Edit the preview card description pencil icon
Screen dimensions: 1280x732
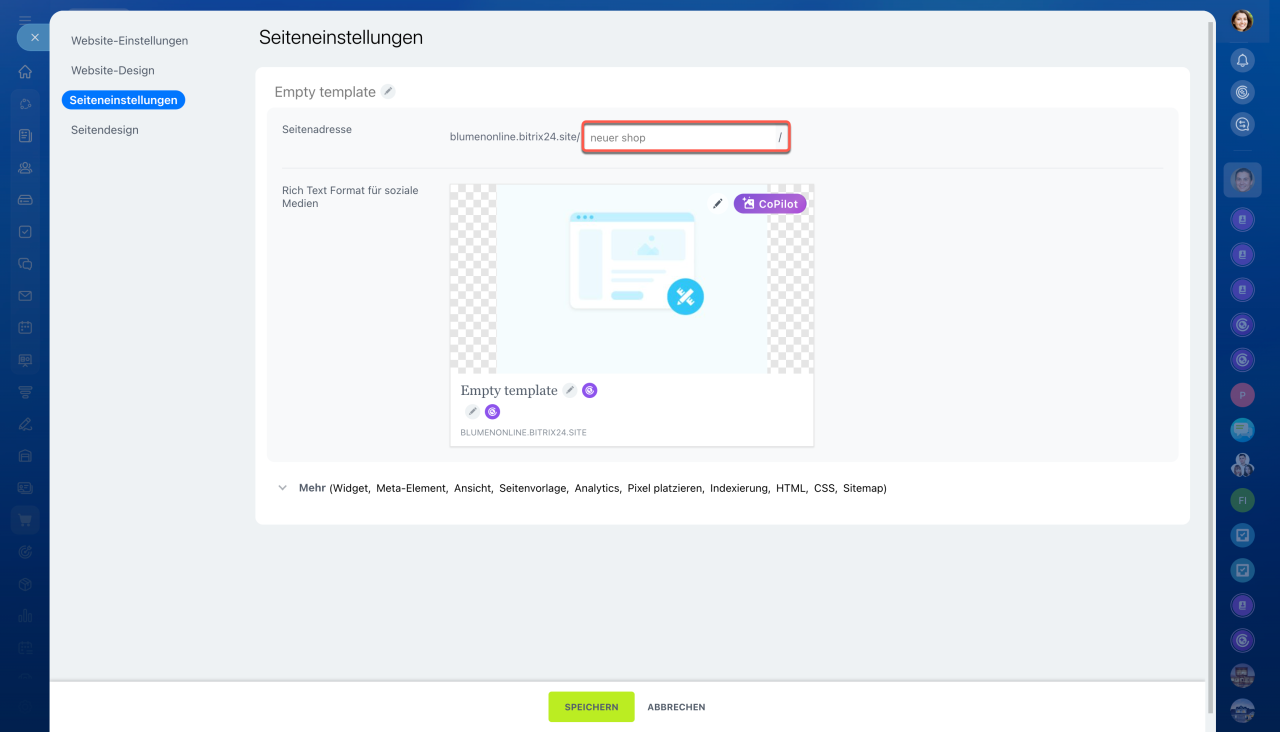click(472, 412)
